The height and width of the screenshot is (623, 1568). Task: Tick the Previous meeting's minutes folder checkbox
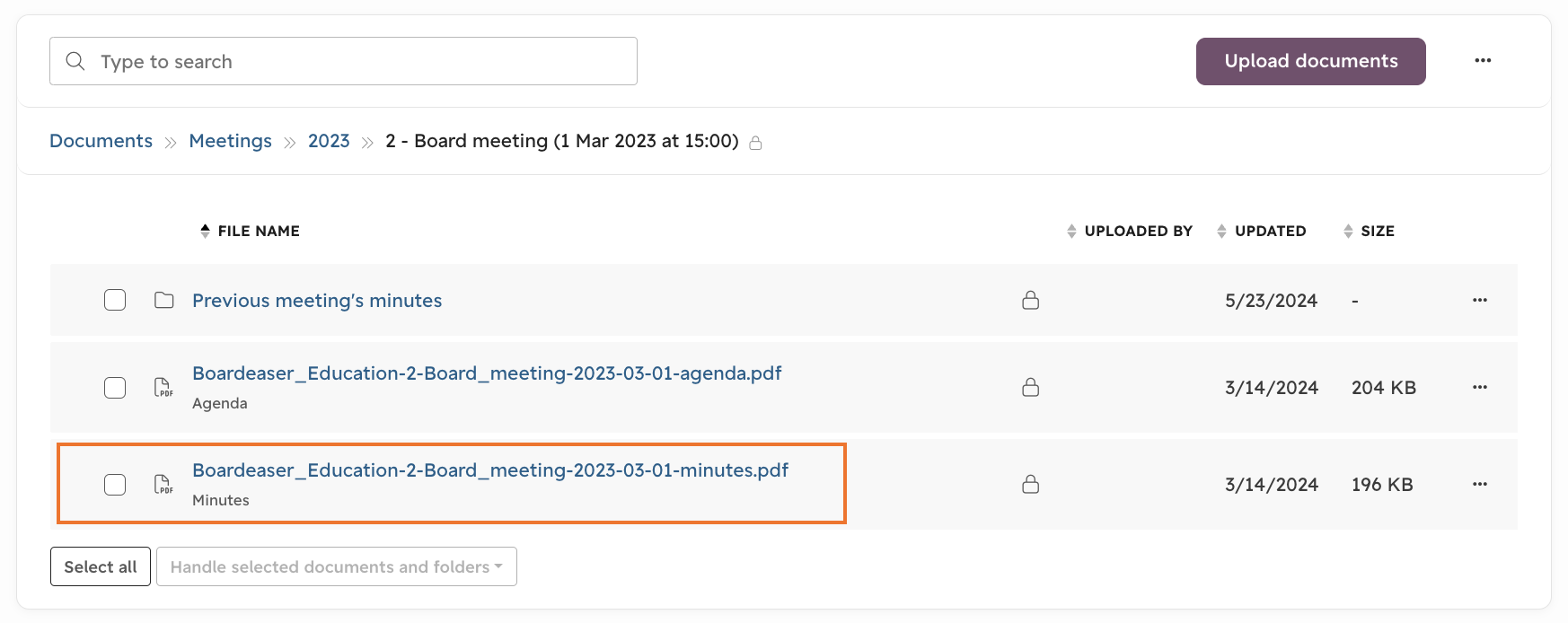pyautogui.click(x=115, y=300)
